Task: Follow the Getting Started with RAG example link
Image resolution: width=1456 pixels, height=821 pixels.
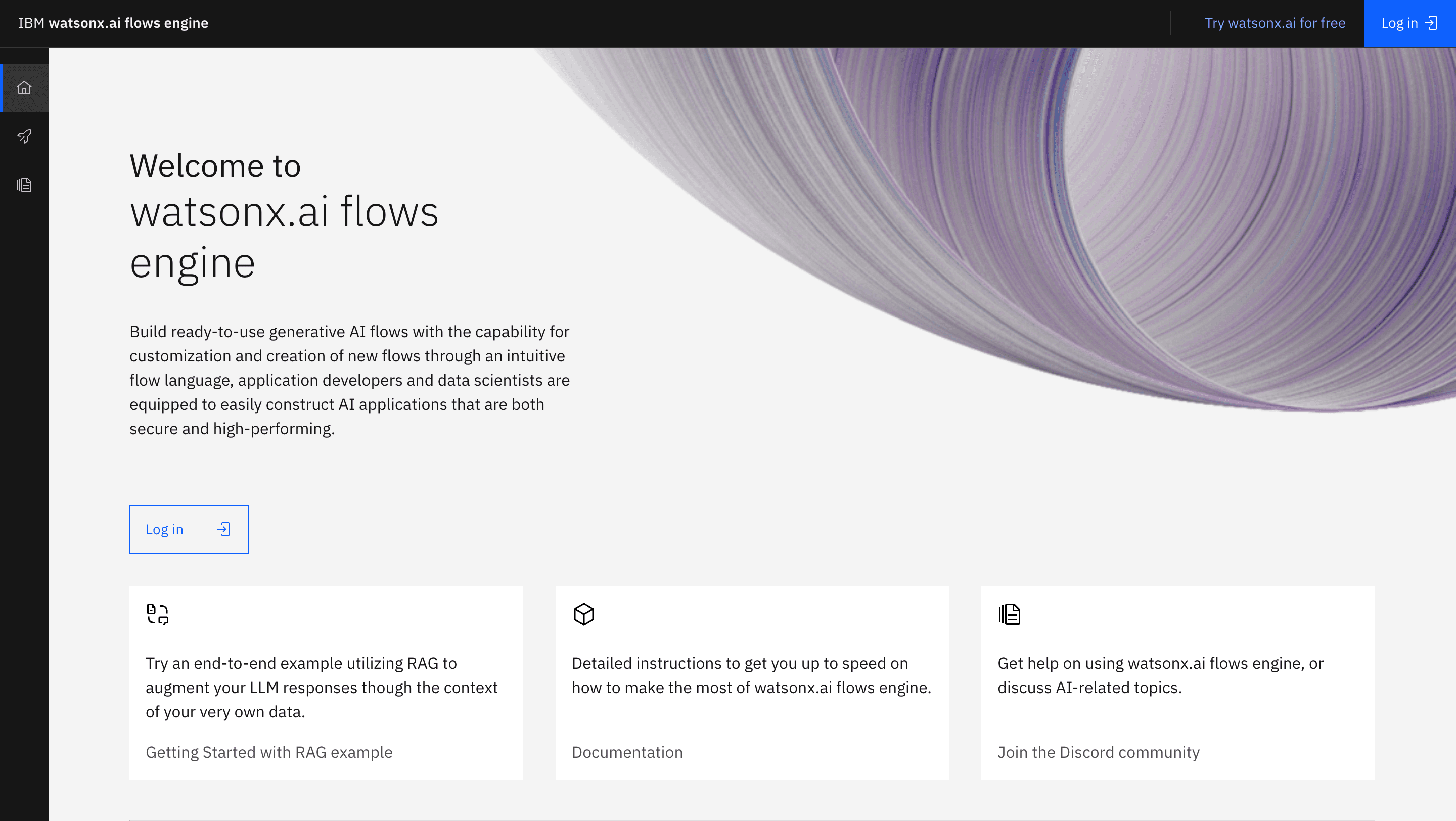Action: [x=269, y=752]
